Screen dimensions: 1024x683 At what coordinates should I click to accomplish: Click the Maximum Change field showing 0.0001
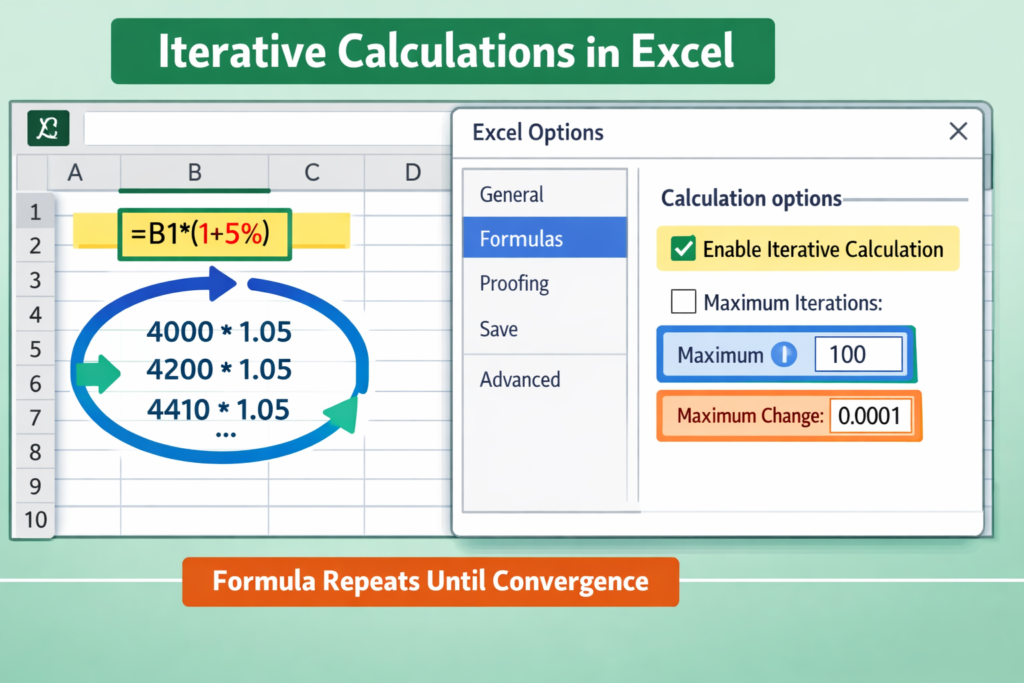(x=870, y=416)
